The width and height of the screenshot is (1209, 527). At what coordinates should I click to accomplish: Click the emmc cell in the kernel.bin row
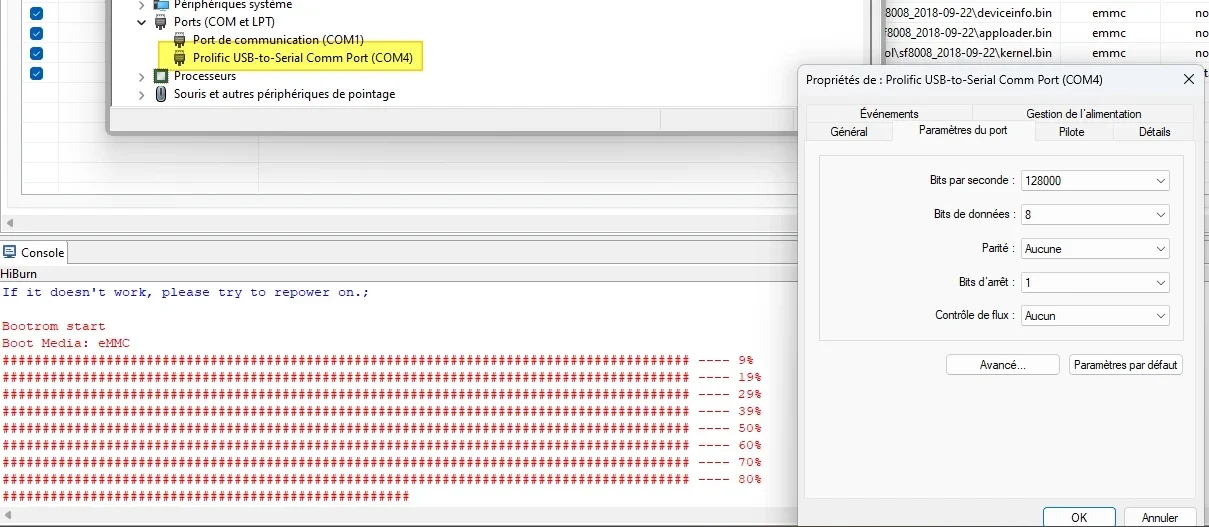click(x=1109, y=53)
